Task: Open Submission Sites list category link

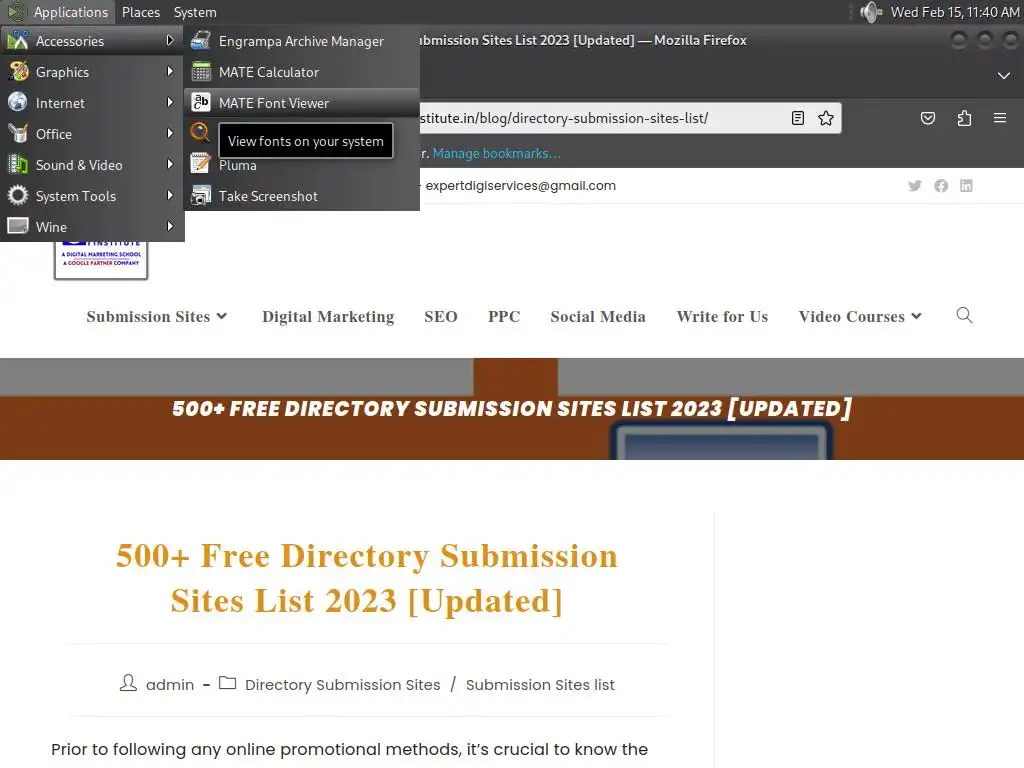Action: point(540,684)
